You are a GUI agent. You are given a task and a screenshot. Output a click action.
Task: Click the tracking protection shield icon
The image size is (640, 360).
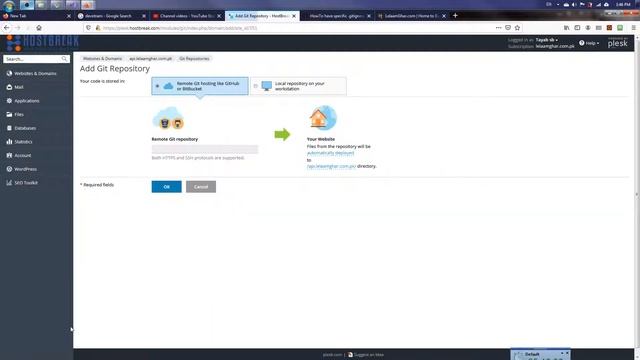[x=88, y=28]
